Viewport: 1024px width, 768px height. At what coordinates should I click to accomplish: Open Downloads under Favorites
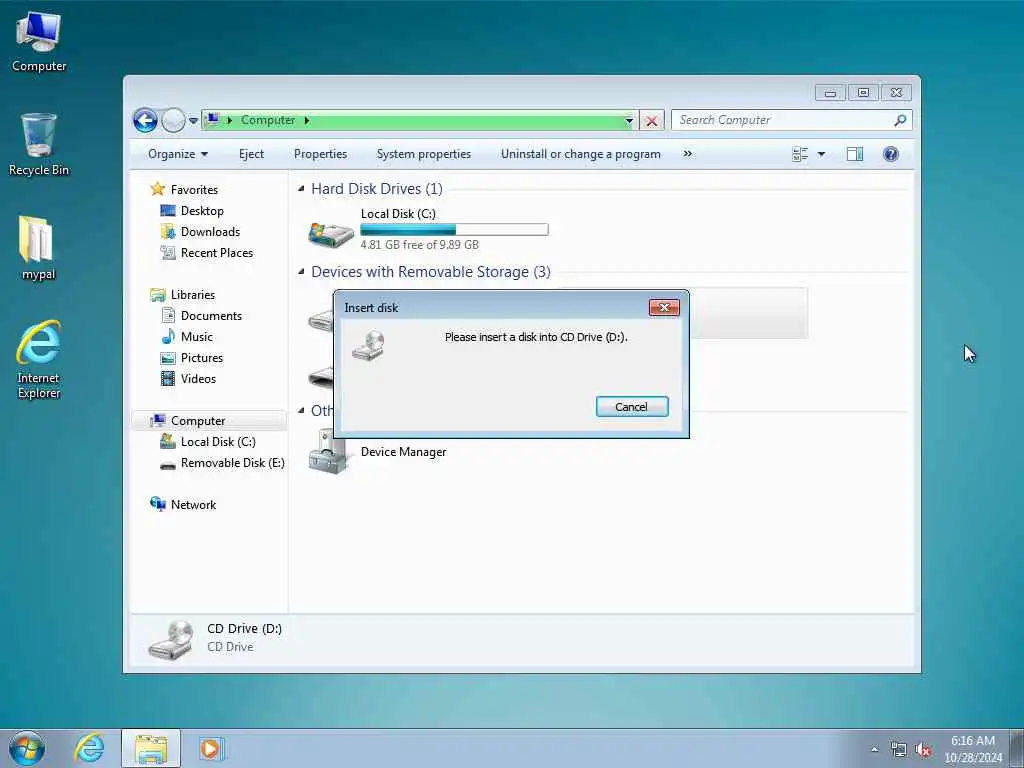coord(210,232)
